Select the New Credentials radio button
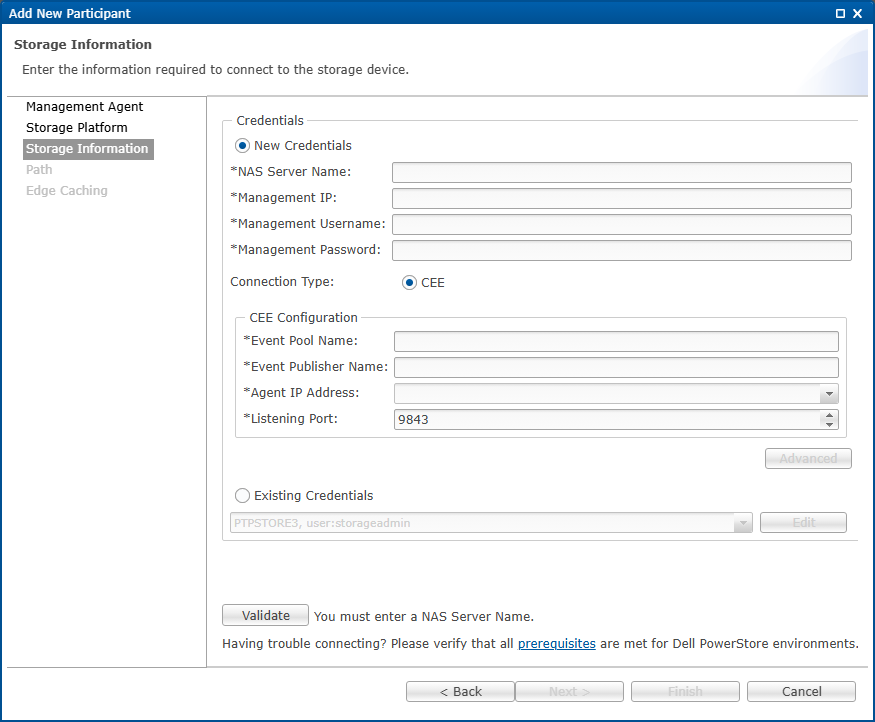The image size is (875, 722). (x=242, y=146)
